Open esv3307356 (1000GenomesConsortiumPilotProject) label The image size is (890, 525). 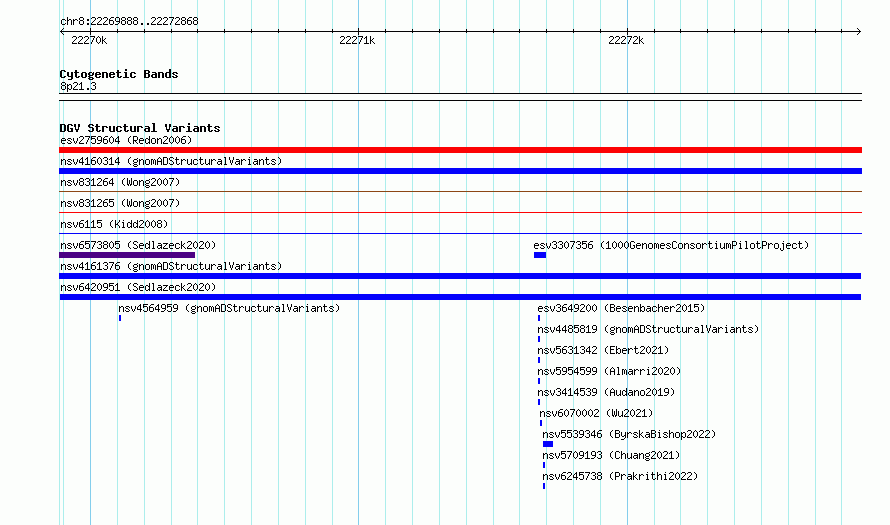coord(671,245)
